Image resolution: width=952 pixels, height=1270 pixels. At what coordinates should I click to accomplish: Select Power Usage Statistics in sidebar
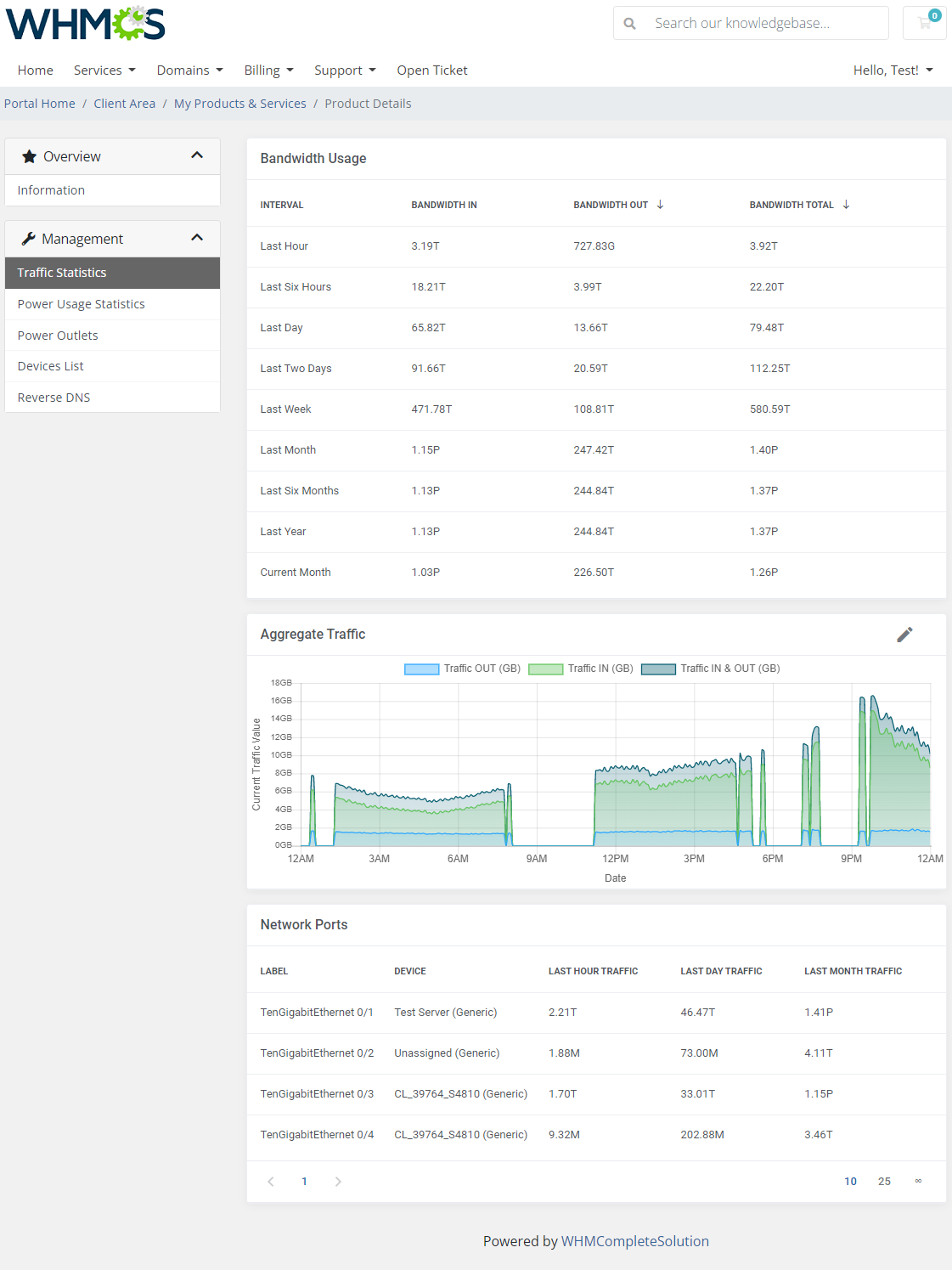click(x=112, y=304)
